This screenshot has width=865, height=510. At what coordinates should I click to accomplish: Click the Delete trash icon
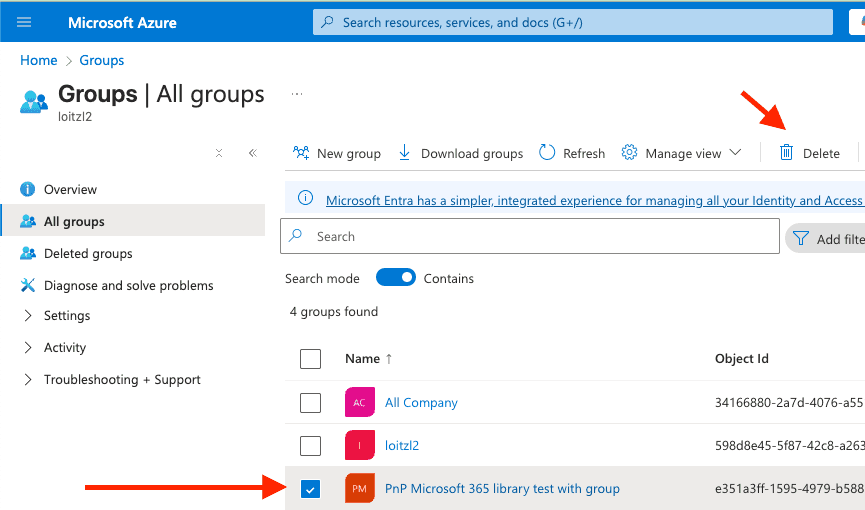pyautogui.click(x=787, y=153)
